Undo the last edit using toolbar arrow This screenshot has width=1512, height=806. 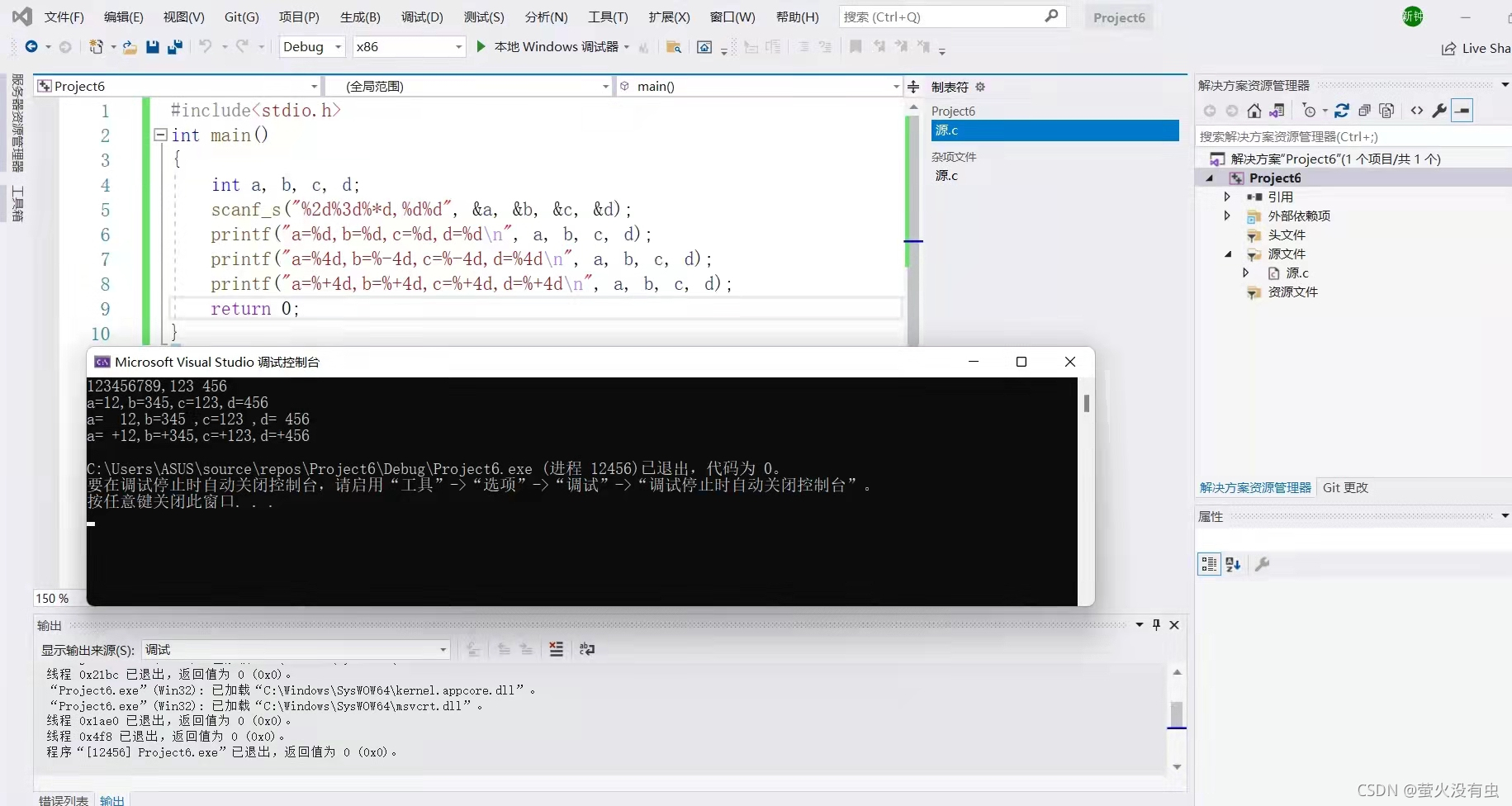pyautogui.click(x=205, y=47)
